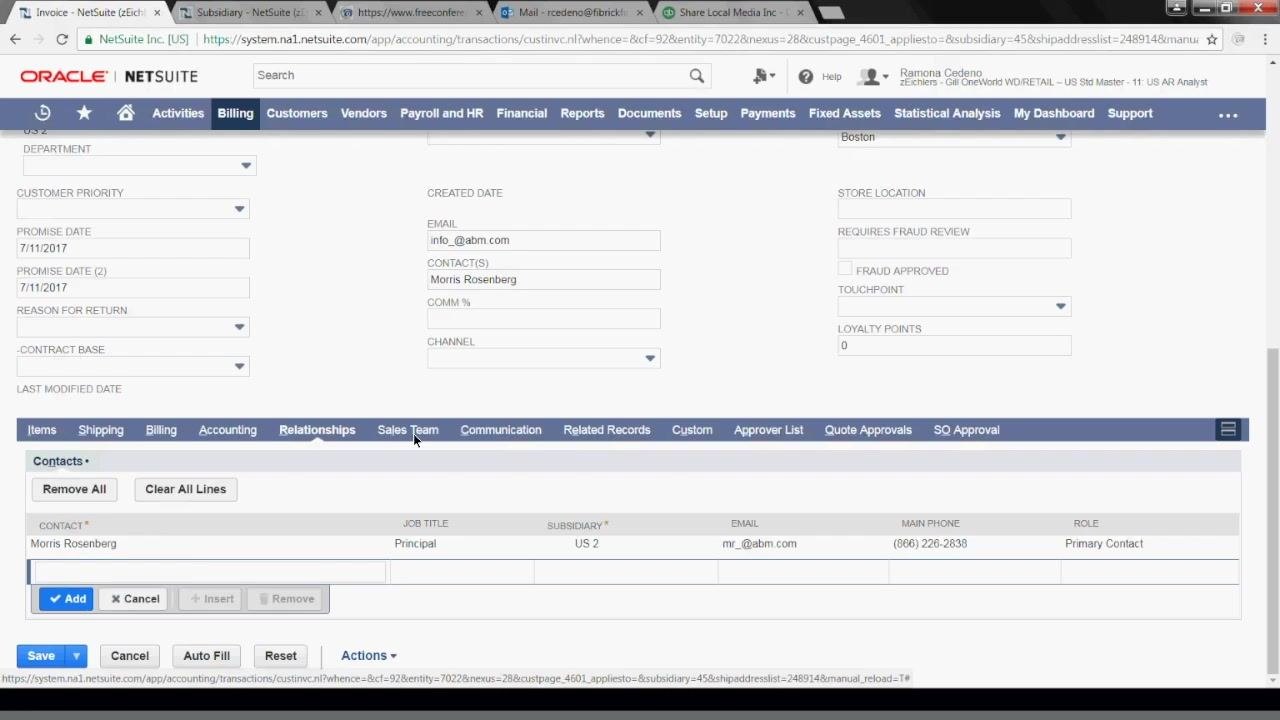1280x720 pixels.
Task: Click browser back arrow
Action: [15, 39]
